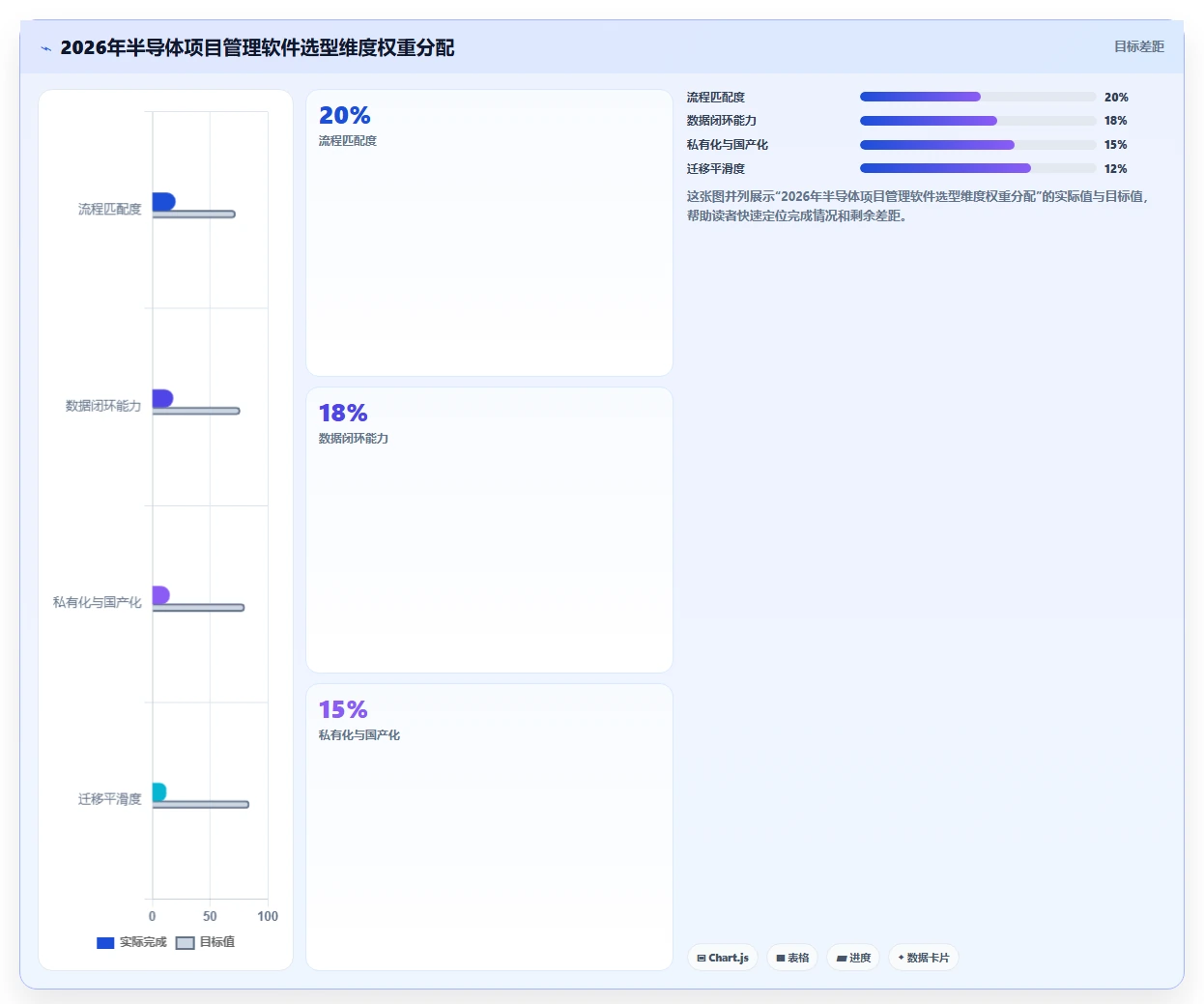Click the blue 流程匹配度 actual bar in chart
The image size is (1204, 1004).
click(x=163, y=201)
